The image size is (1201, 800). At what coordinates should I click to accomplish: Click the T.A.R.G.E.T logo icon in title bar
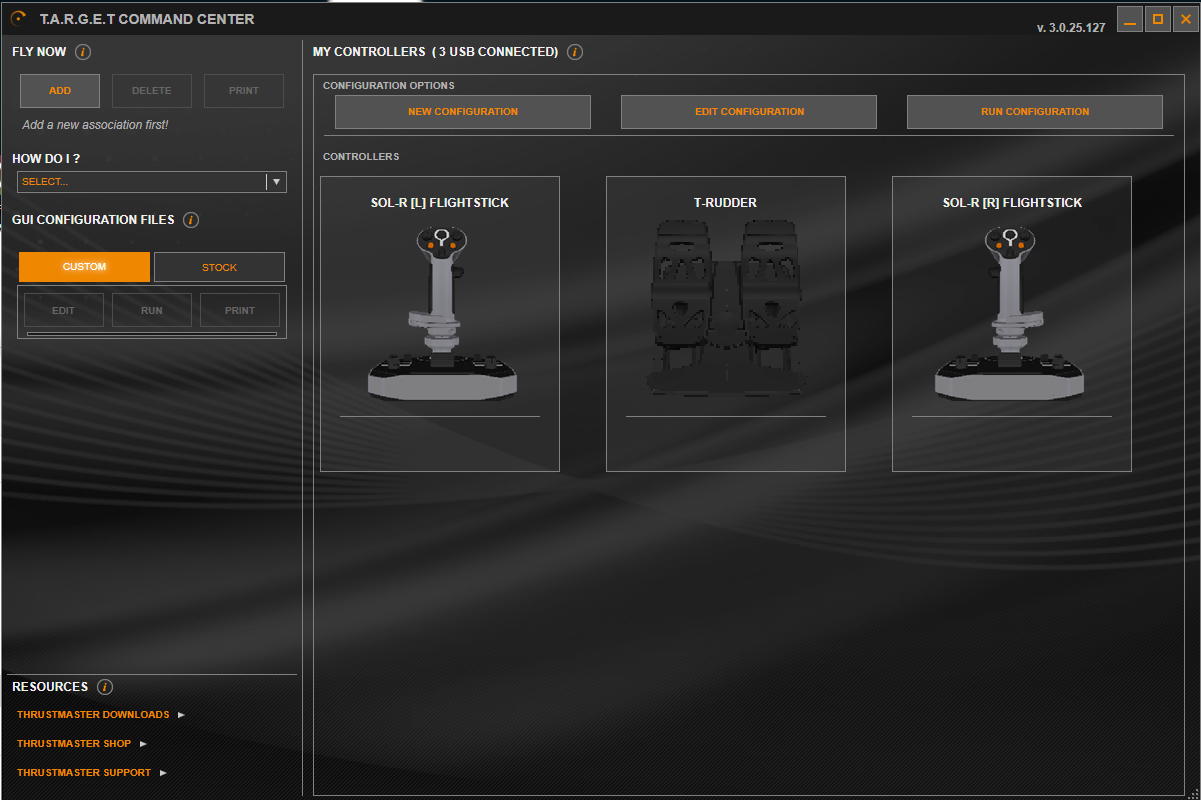(x=19, y=18)
